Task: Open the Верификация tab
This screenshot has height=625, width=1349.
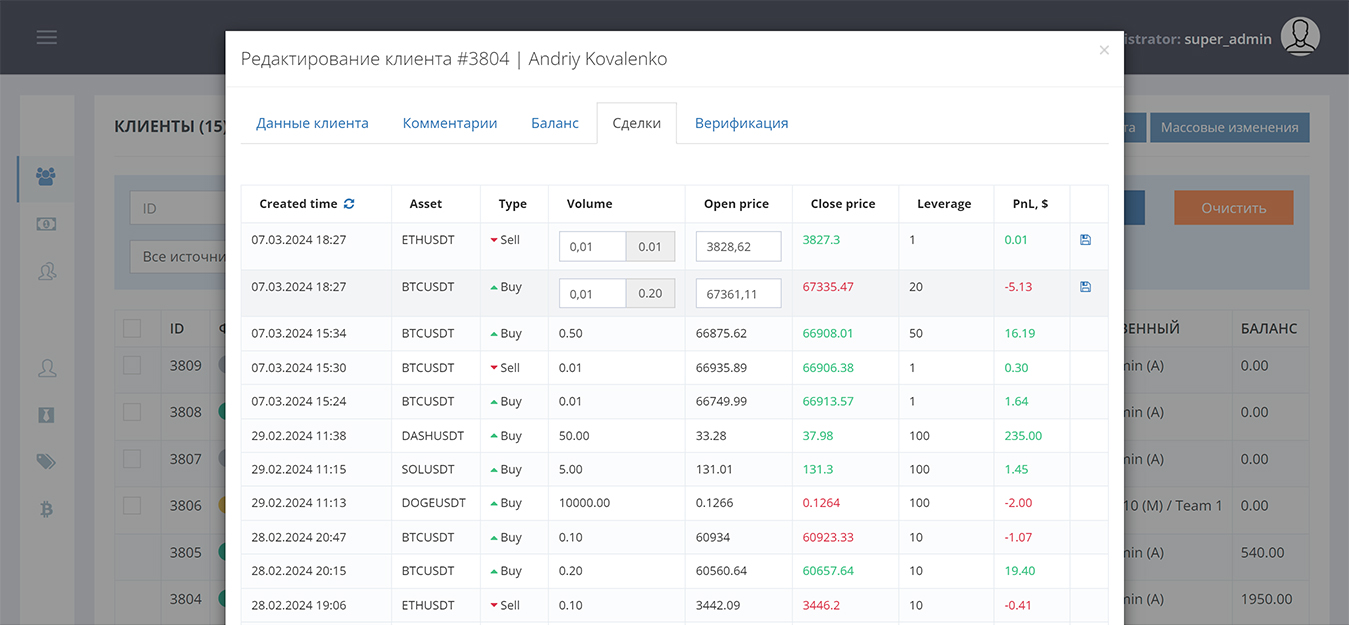Action: point(741,123)
